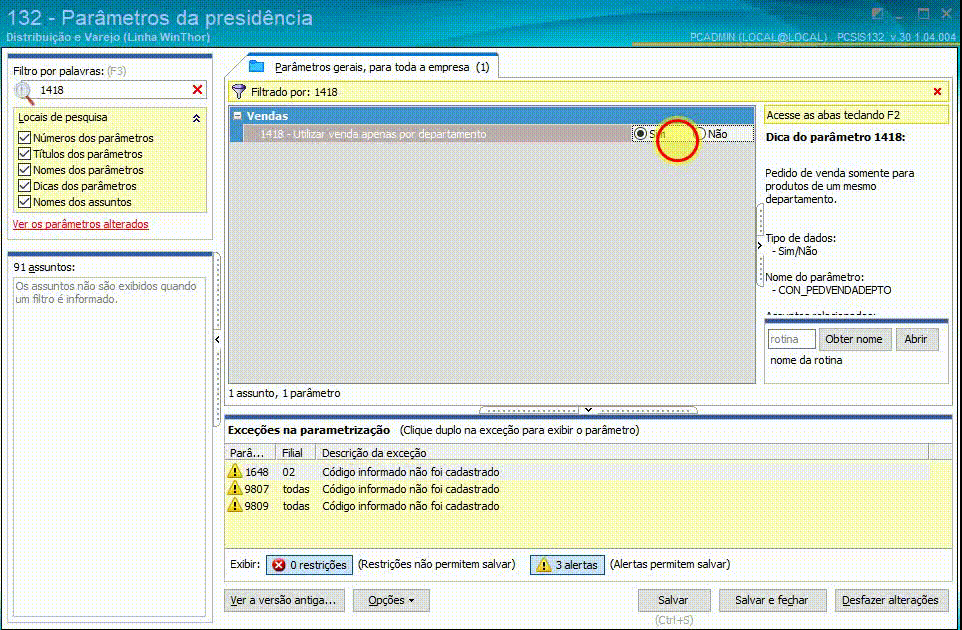Click the 'Salvar' button
Image resolution: width=962 pixels, height=630 pixels.
[673, 601]
